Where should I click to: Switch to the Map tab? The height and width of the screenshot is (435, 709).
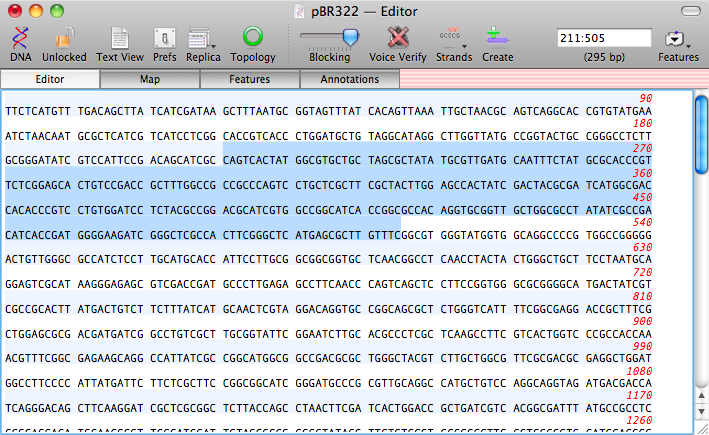pyautogui.click(x=150, y=78)
